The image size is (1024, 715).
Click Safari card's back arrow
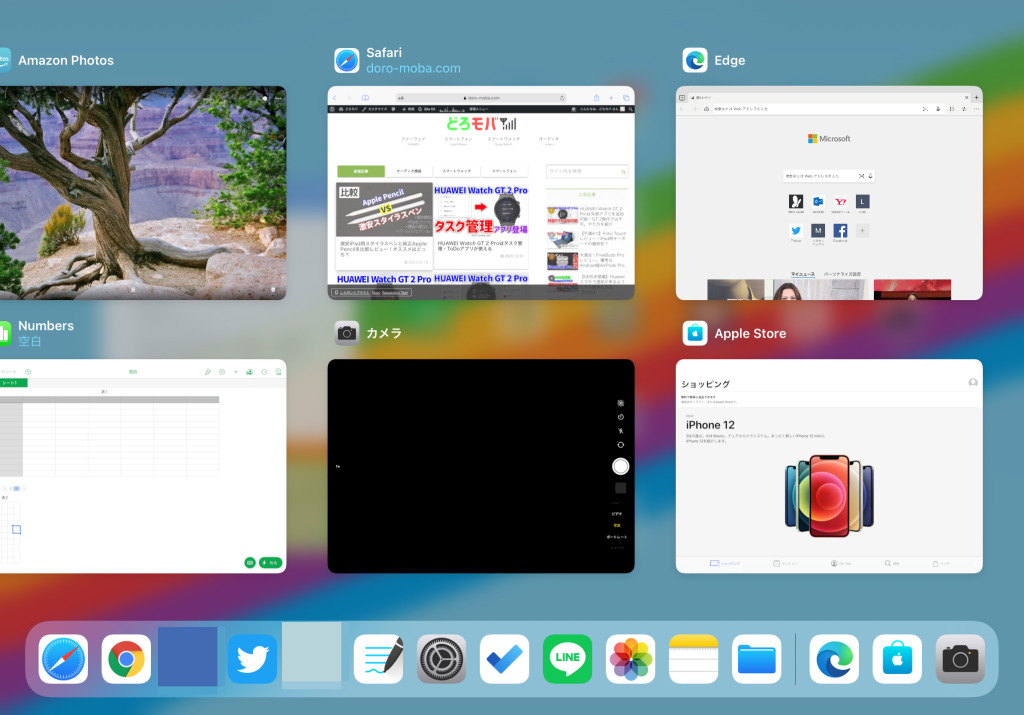(x=335, y=98)
